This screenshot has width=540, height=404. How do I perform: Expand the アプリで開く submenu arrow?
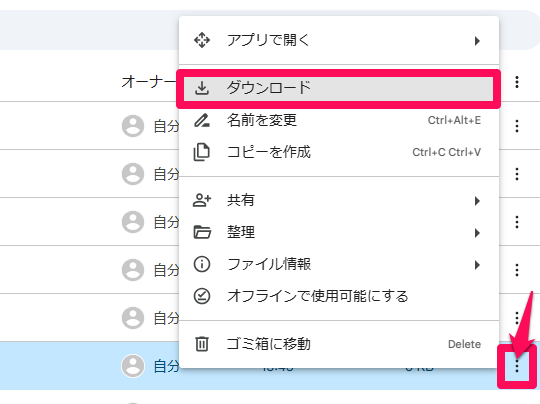pos(477,41)
